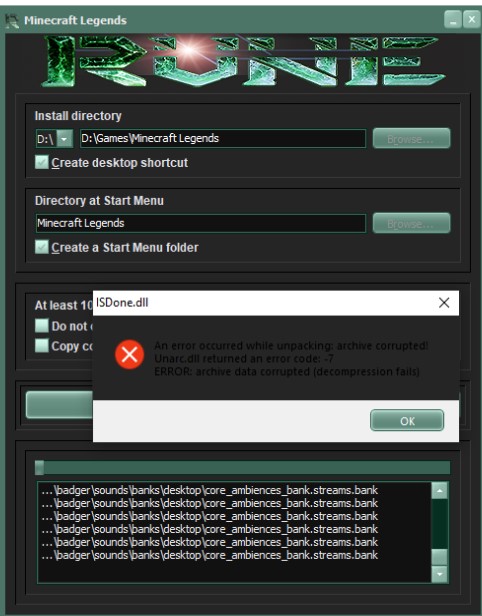The image size is (482, 616).
Task: Open the D:\ drive dropdown
Action: [64, 139]
